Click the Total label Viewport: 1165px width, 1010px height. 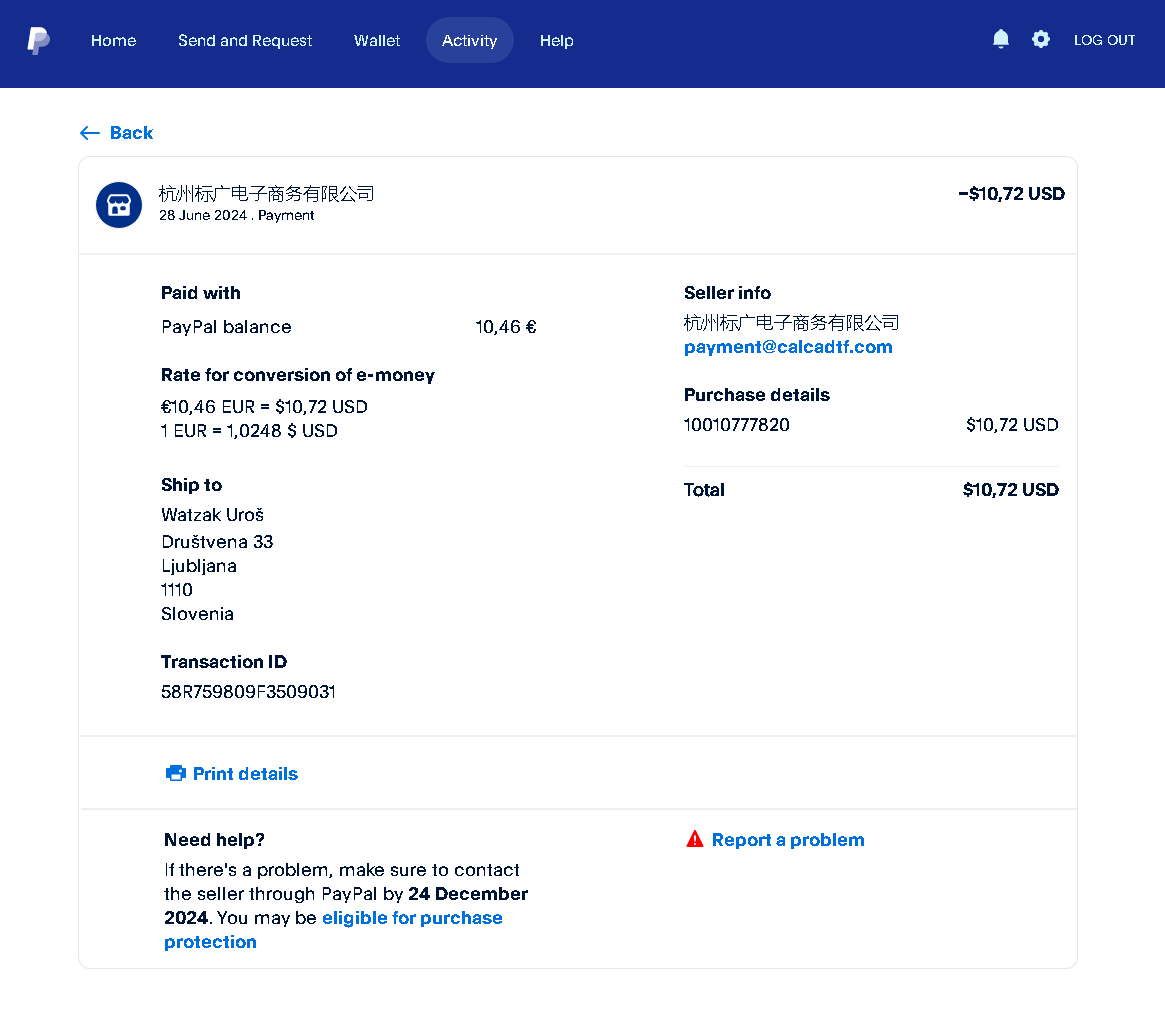click(x=704, y=490)
